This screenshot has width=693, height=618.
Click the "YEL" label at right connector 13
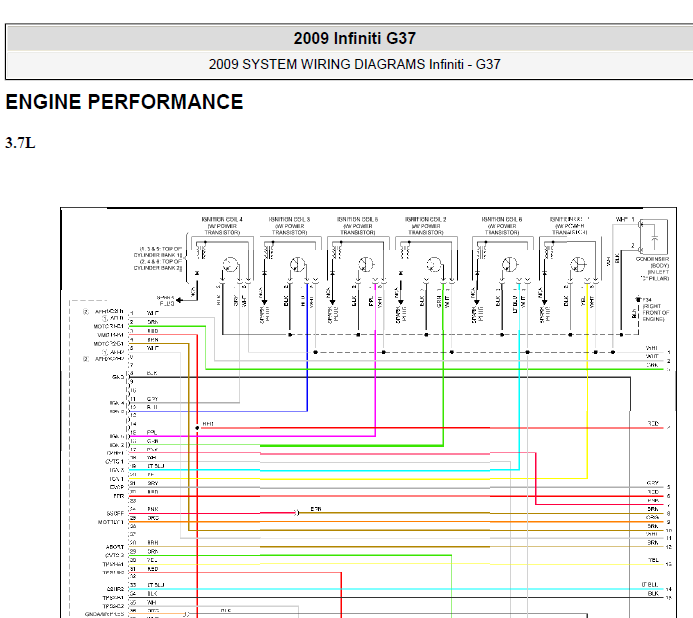(x=654, y=560)
